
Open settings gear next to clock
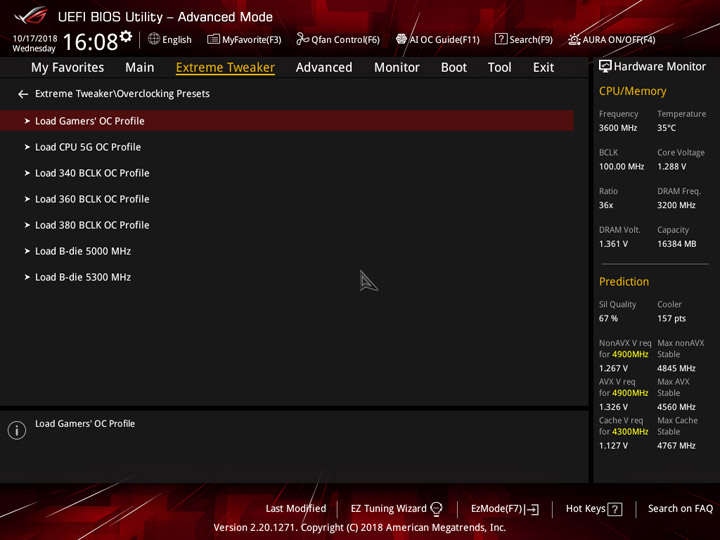coord(126,36)
